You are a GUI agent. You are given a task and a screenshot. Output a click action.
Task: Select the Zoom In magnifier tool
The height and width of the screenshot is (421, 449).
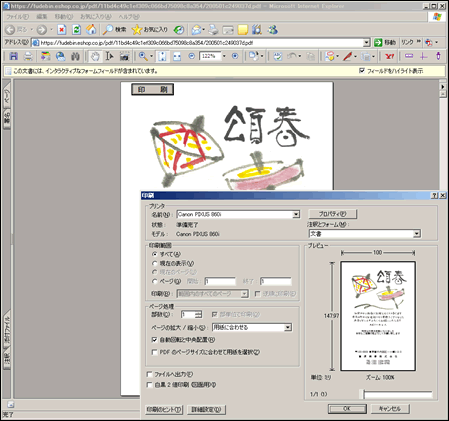[143, 56]
